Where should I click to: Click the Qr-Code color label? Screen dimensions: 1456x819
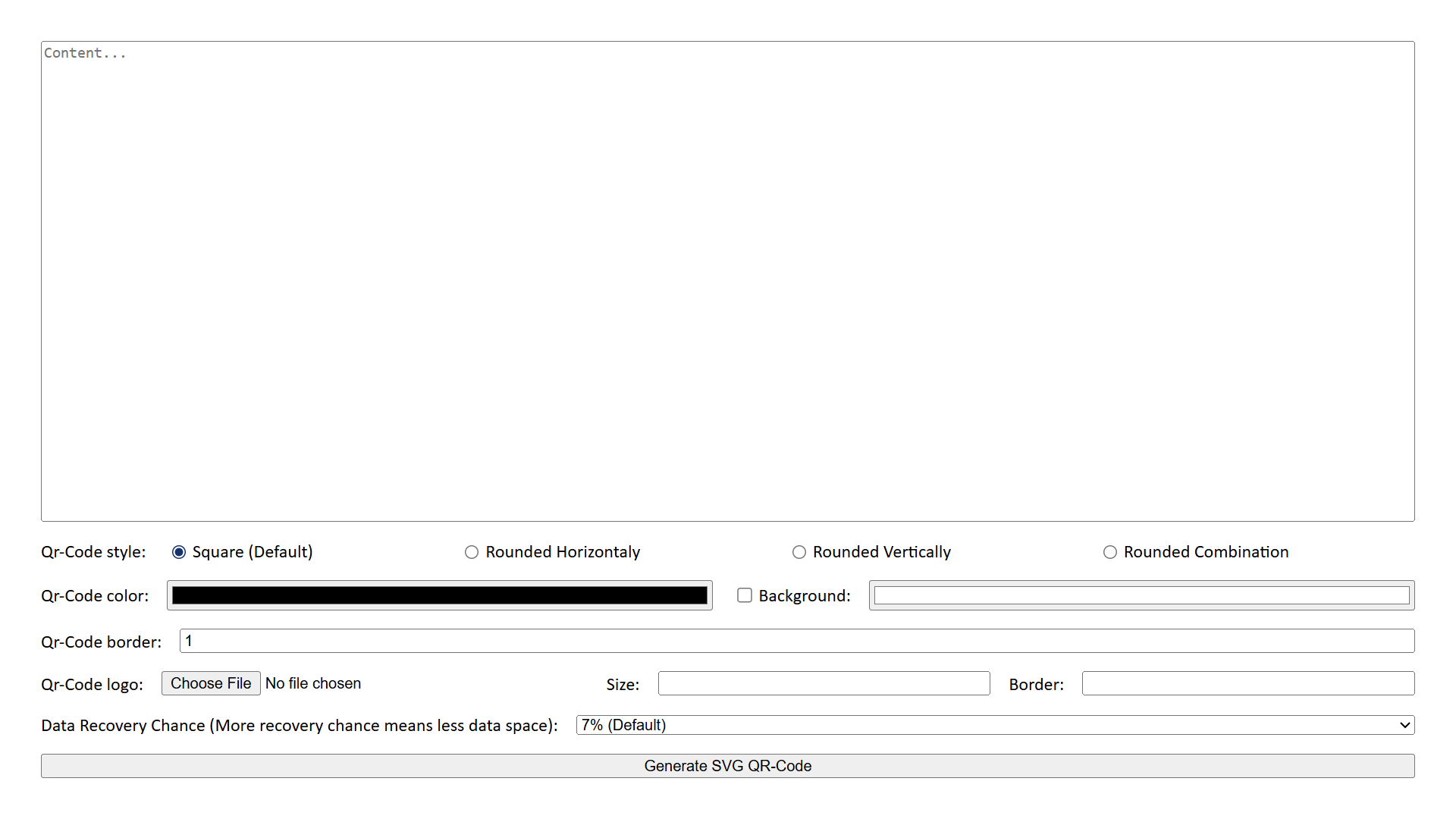95,596
